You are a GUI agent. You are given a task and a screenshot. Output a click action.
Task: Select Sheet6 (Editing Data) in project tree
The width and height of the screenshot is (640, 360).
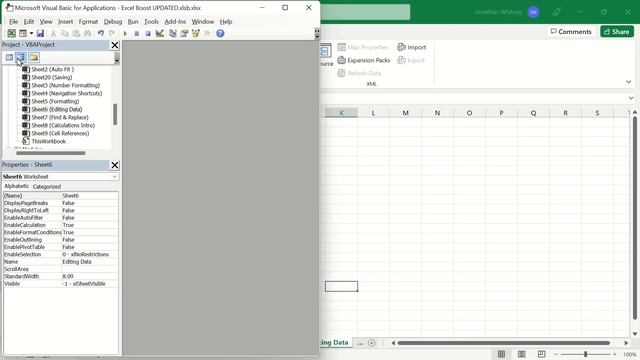(x=57, y=109)
